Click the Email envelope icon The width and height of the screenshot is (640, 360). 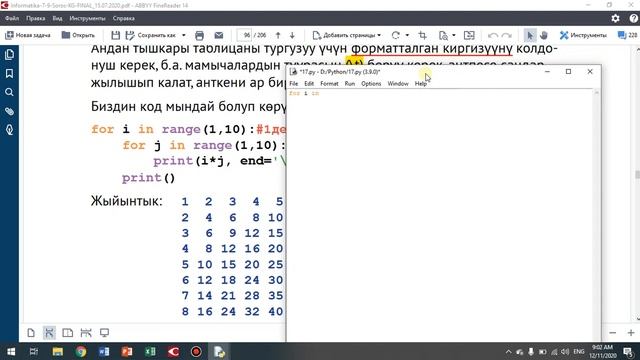(219, 36)
